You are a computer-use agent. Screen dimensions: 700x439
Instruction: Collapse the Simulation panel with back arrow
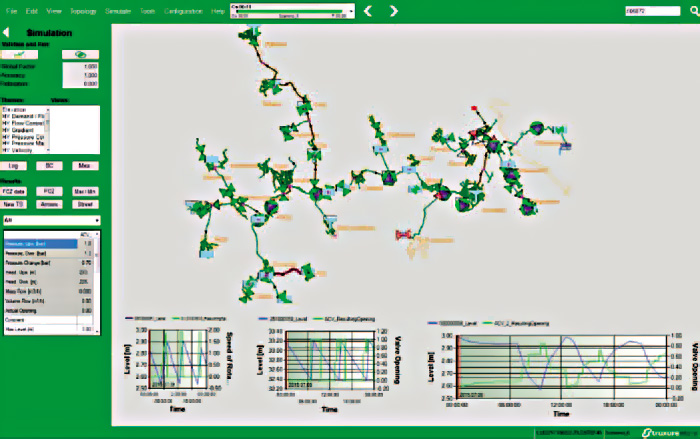(8, 33)
